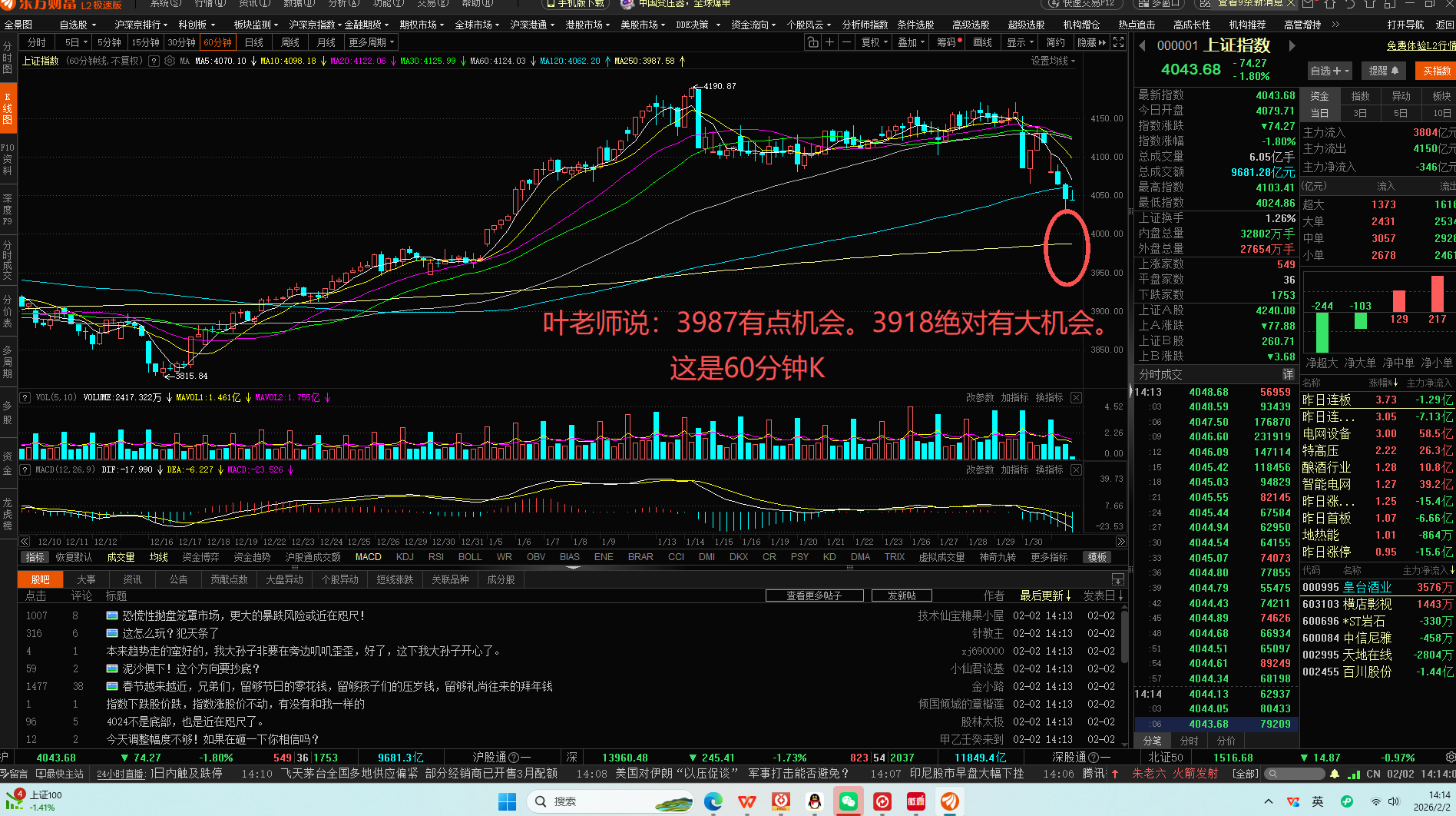The width and height of the screenshot is (1456, 816).
Task: Open the MA settings gear icon
Action: pyautogui.click(x=169, y=61)
